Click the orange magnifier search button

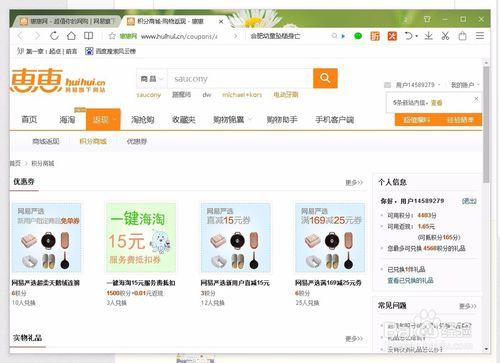(x=325, y=78)
